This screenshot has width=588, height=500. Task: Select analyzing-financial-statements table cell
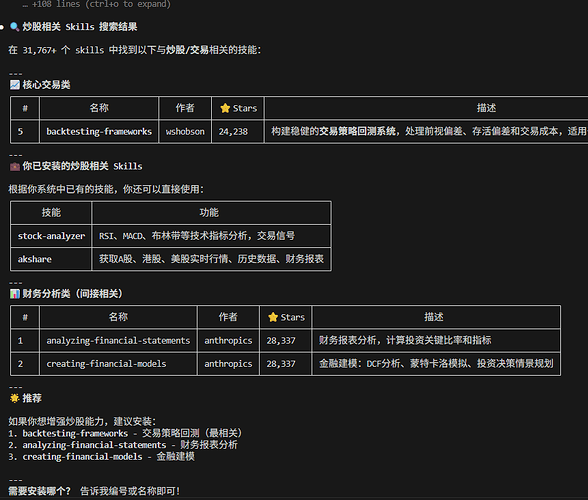point(118,341)
